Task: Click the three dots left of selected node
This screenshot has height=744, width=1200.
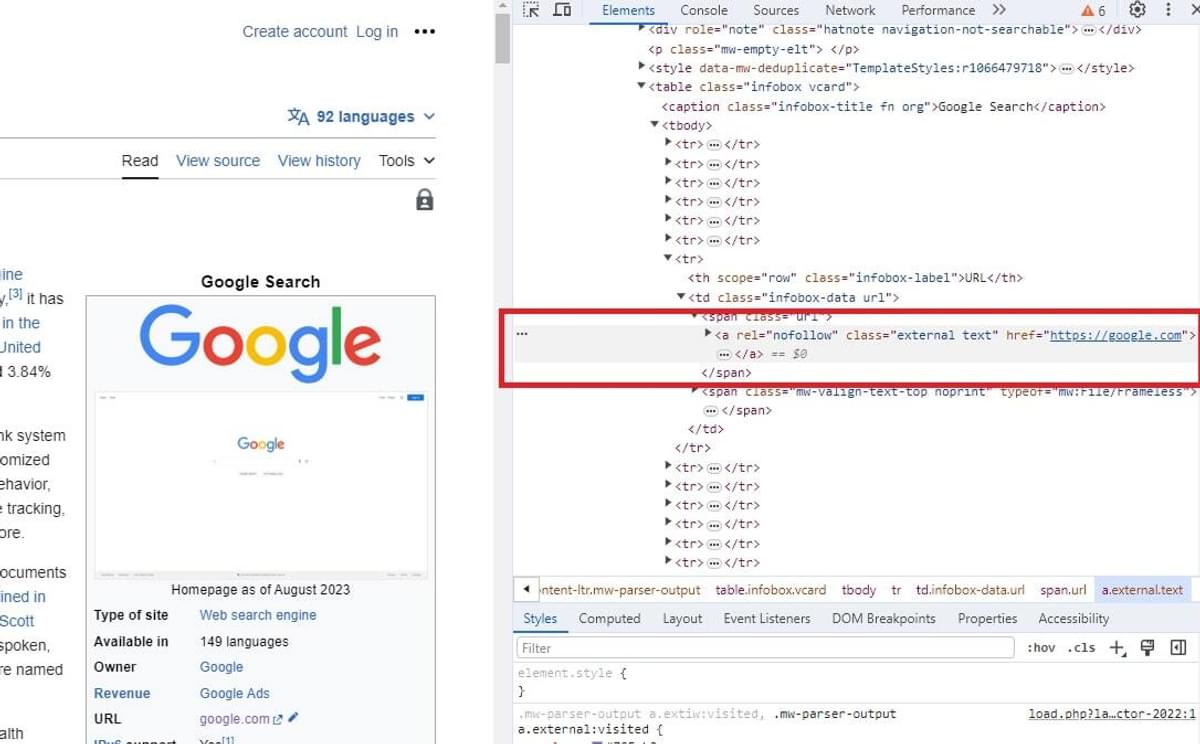Action: [x=521, y=334]
